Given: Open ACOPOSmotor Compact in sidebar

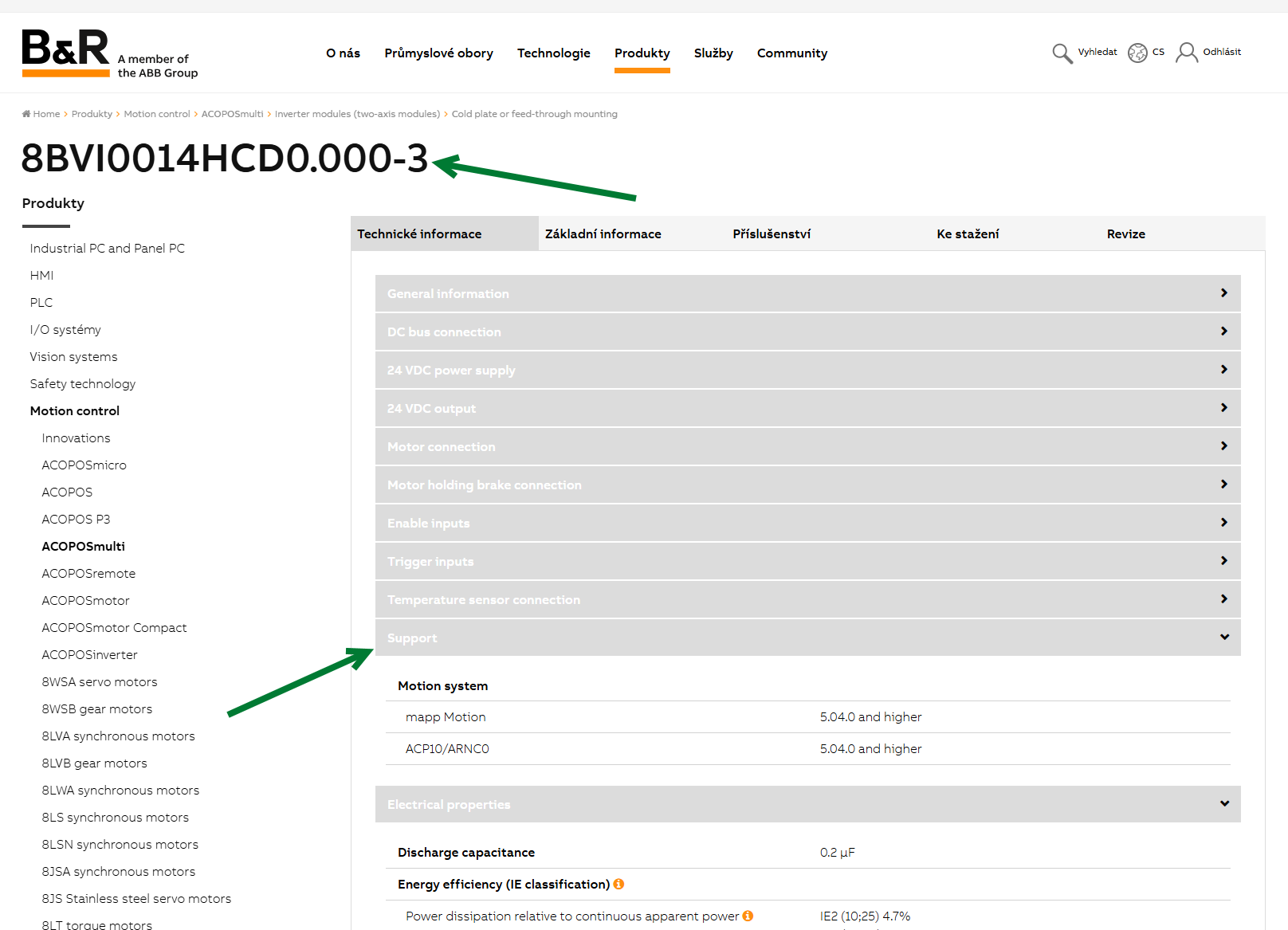Looking at the screenshot, I should point(114,628).
